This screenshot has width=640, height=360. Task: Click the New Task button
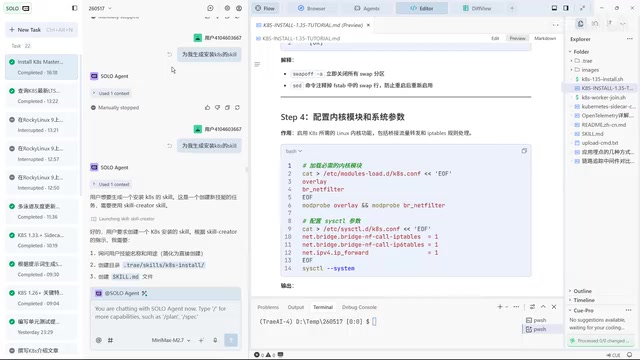pos(41,30)
